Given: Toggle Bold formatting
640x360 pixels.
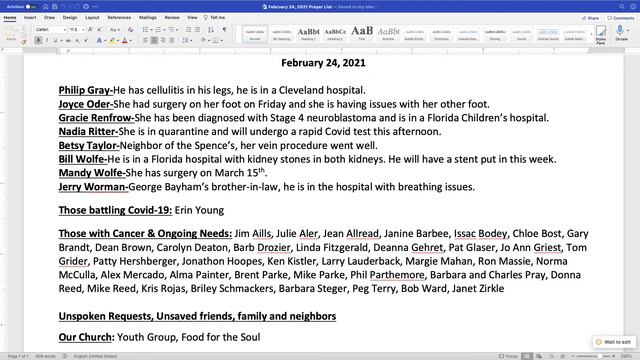Looking at the screenshot, I should pyautogui.click(x=38, y=40).
